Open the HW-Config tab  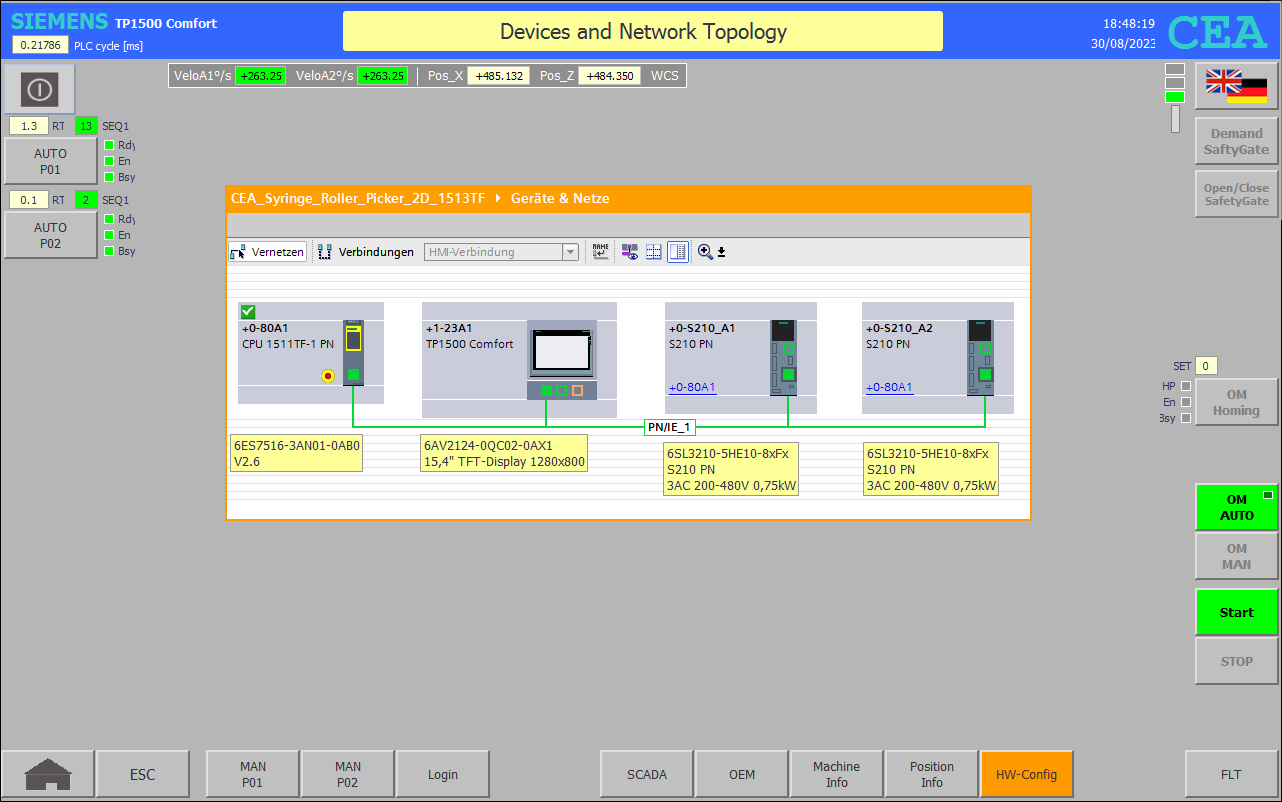click(x=1026, y=774)
